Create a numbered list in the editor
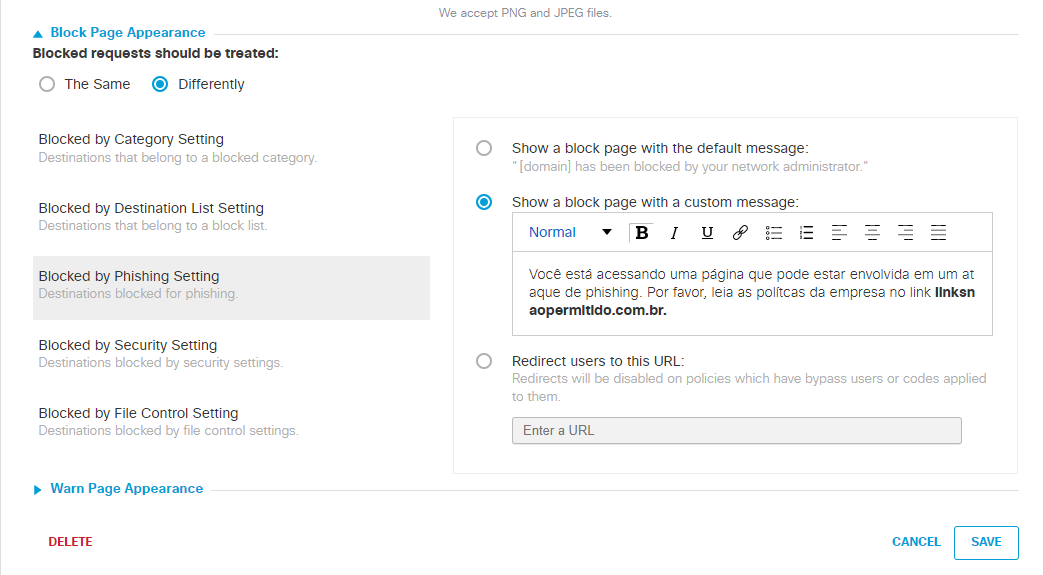This screenshot has height=575, width=1043. [806, 233]
